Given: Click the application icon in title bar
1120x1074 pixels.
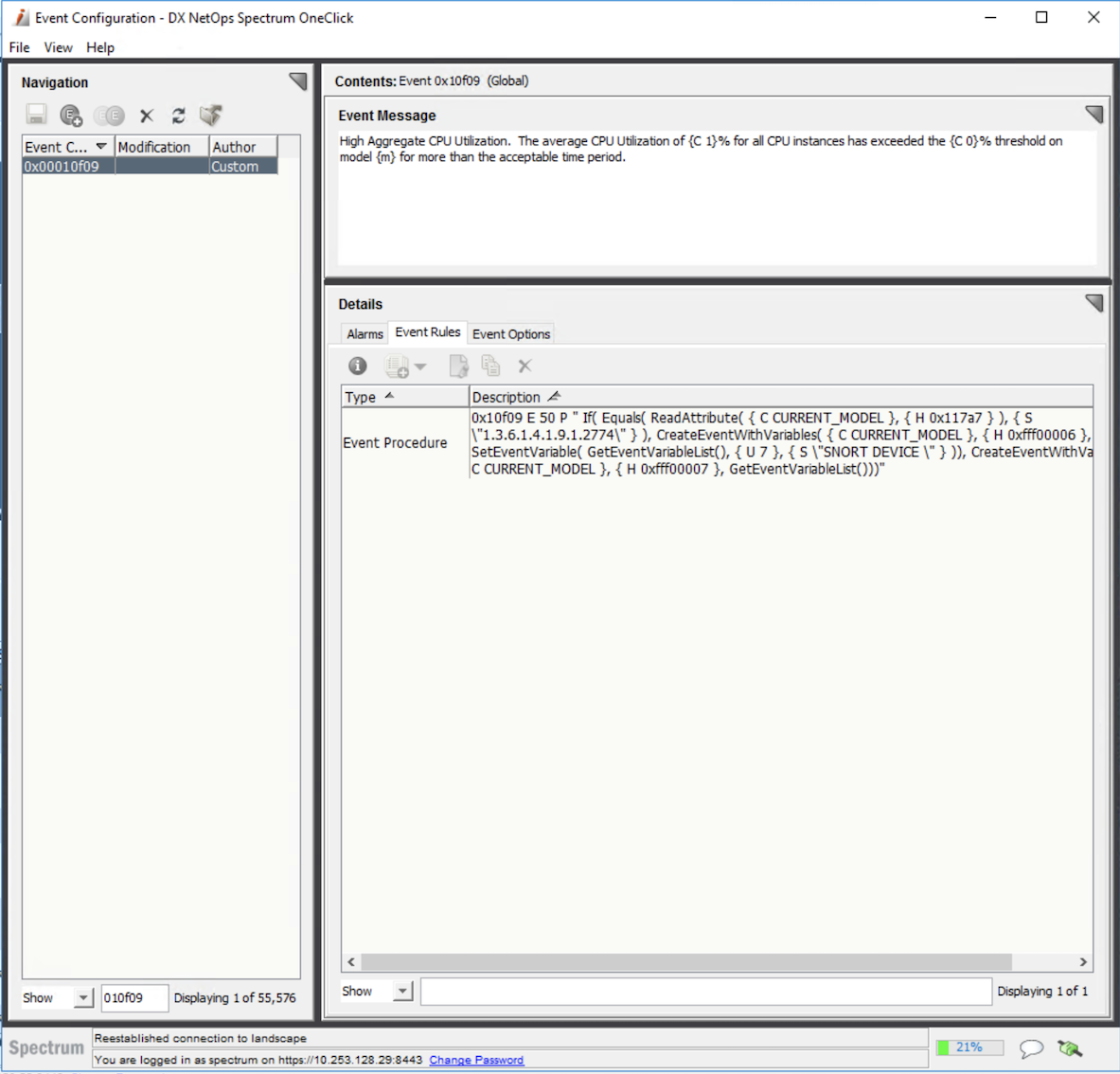Looking at the screenshot, I should (x=22, y=17).
